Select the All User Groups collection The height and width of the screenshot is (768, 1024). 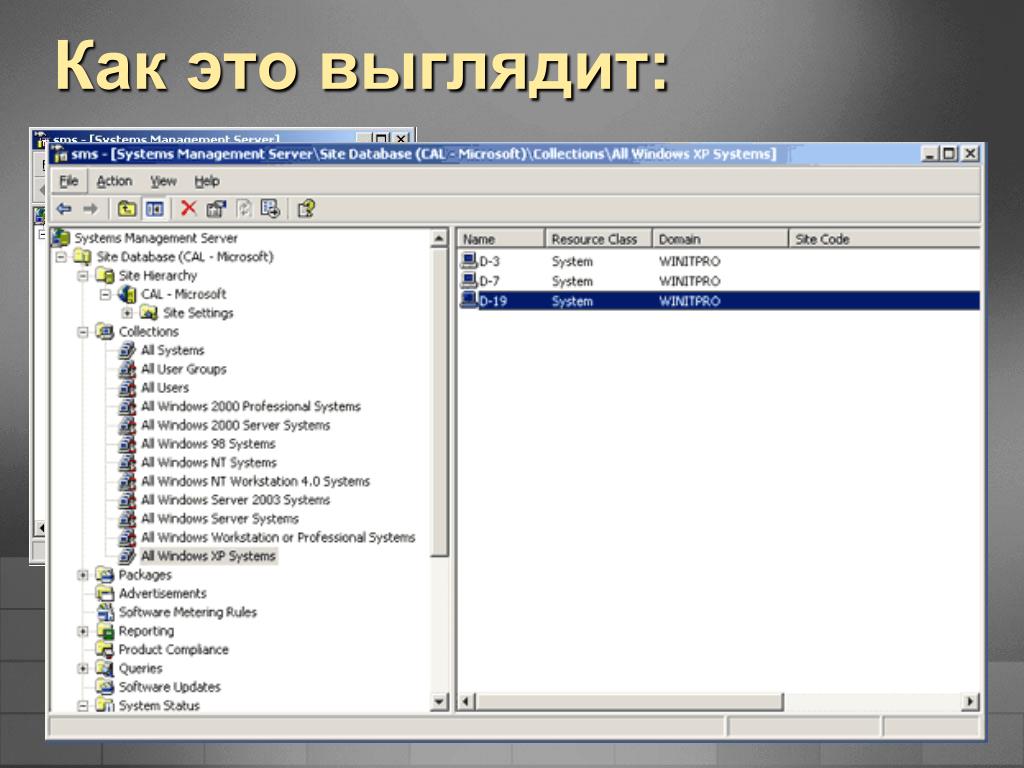[184, 370]
